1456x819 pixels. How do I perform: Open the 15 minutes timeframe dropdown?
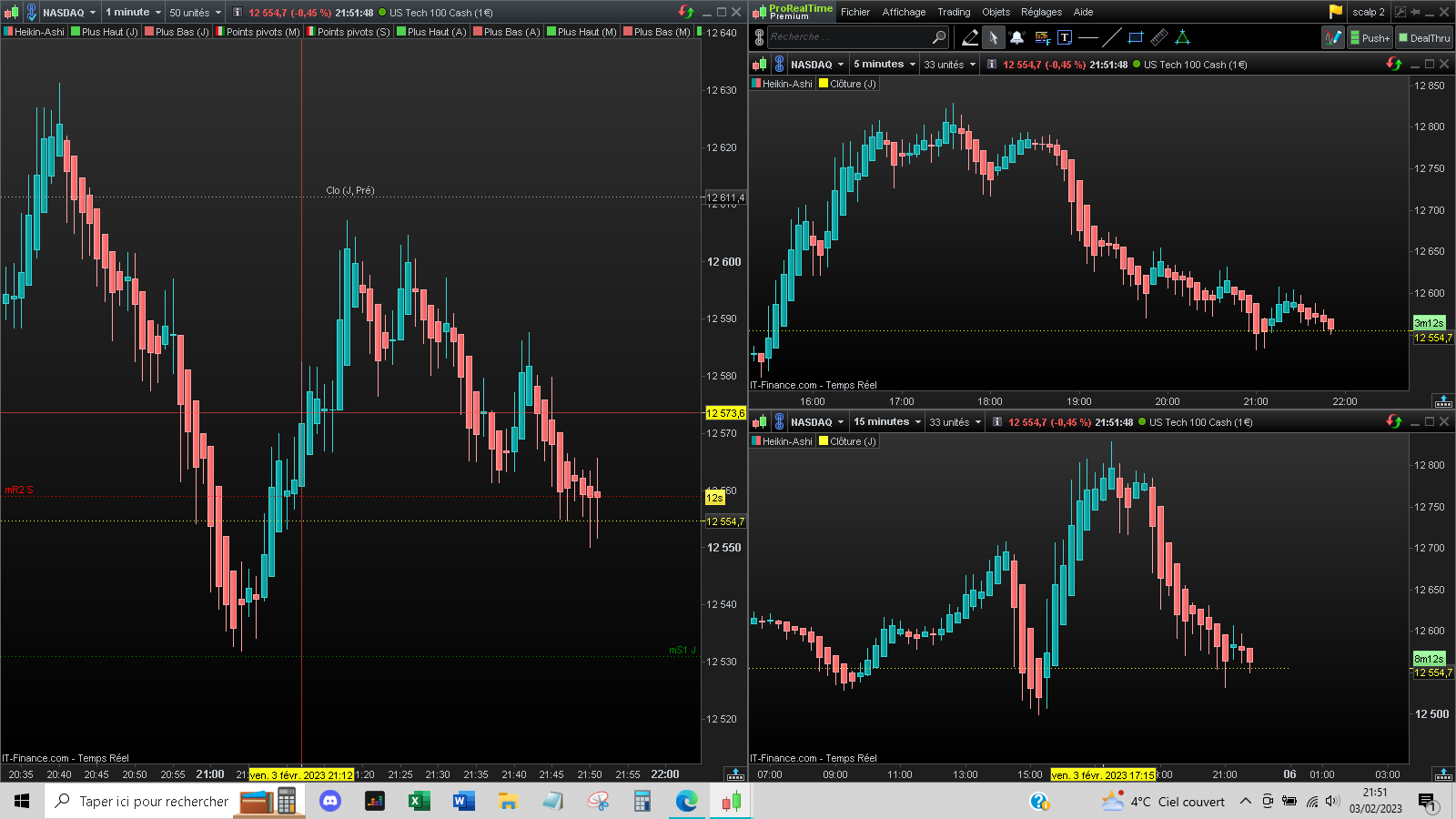887,422
